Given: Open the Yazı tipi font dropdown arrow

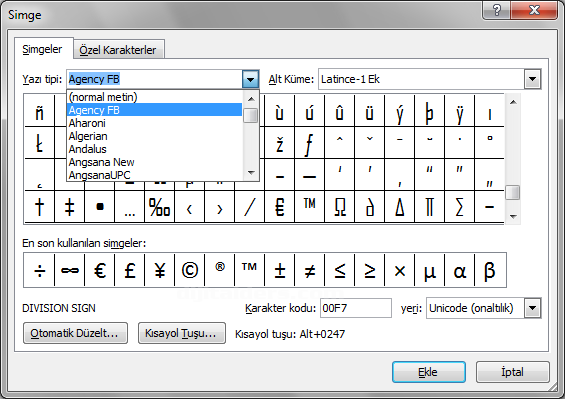Looking at the screenshot, I should (x=251, y=79).
